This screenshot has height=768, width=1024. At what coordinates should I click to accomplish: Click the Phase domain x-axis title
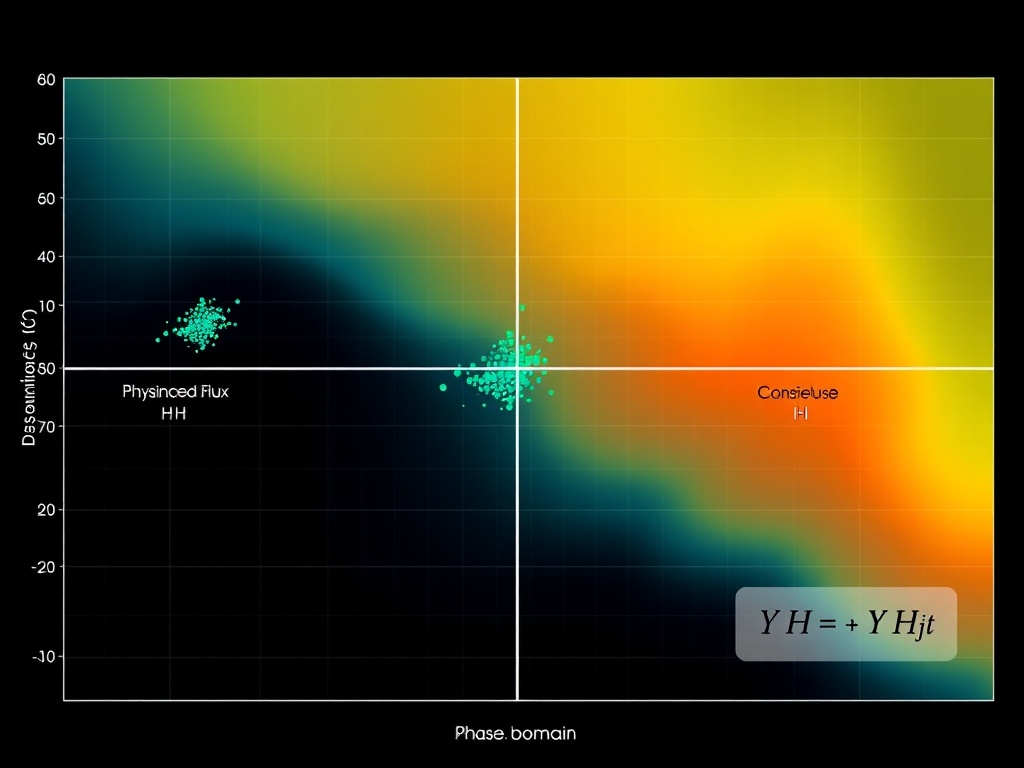(515, 733)
